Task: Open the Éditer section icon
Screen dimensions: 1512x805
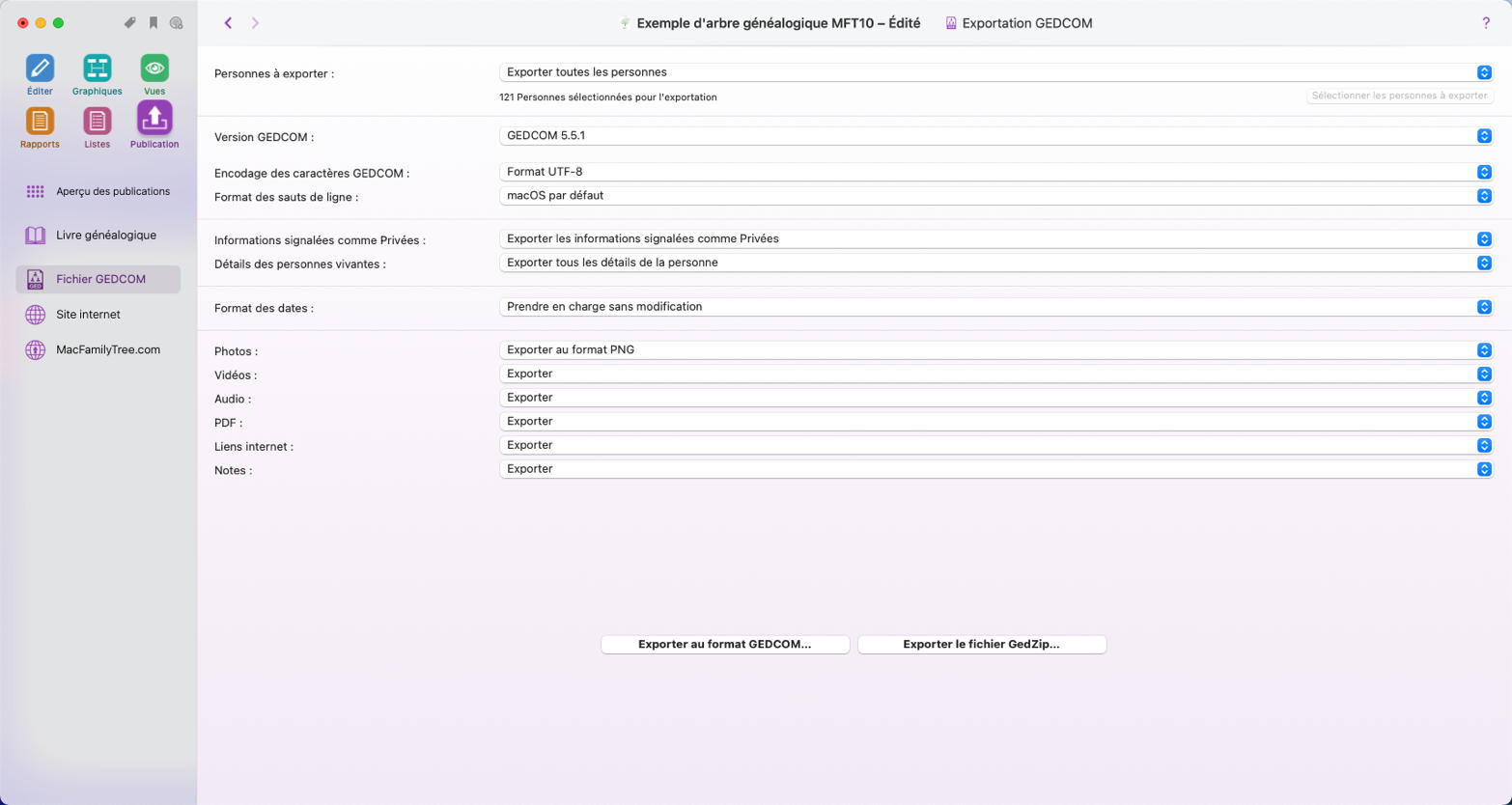Action: 40,69
